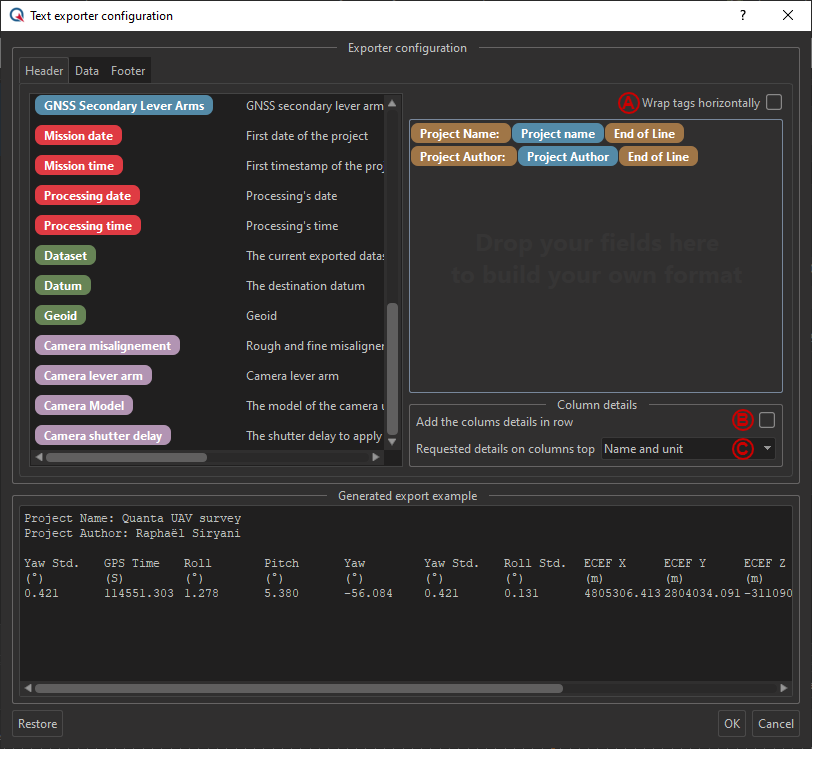Check Add the columns details in row
Viewport: 832px width, 769px height.
click(x=767, y=420)
